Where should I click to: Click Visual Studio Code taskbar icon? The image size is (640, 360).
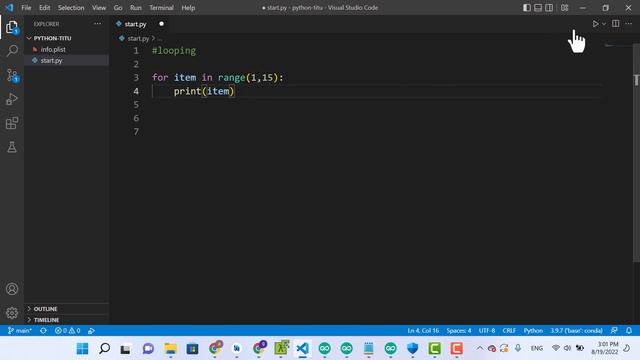pos(302,349)
